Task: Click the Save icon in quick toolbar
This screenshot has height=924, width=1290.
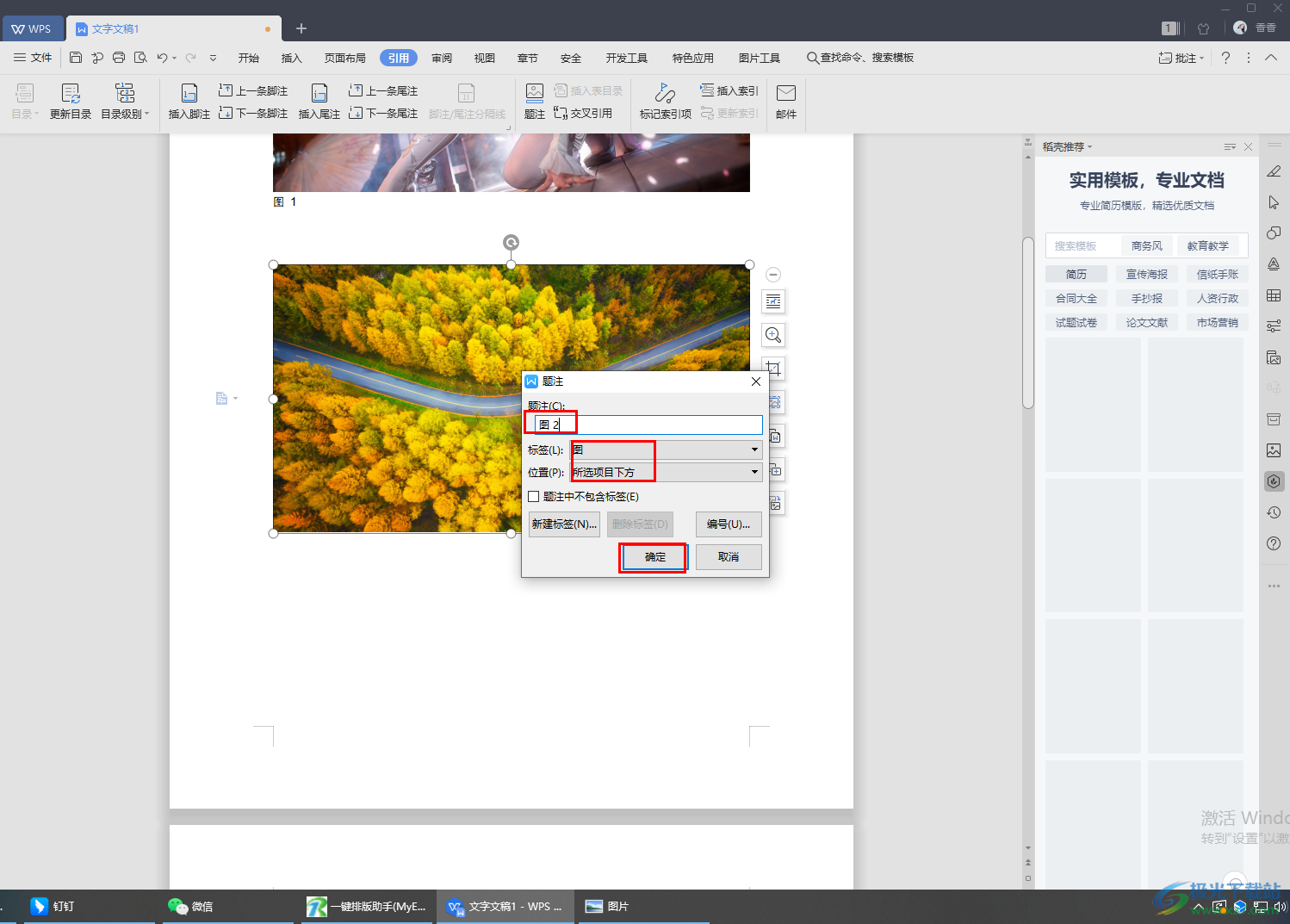Action: click(x=76, y=58)
